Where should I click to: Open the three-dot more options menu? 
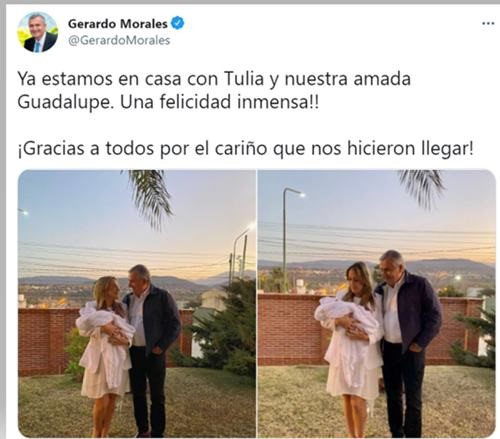pos(488,24)
